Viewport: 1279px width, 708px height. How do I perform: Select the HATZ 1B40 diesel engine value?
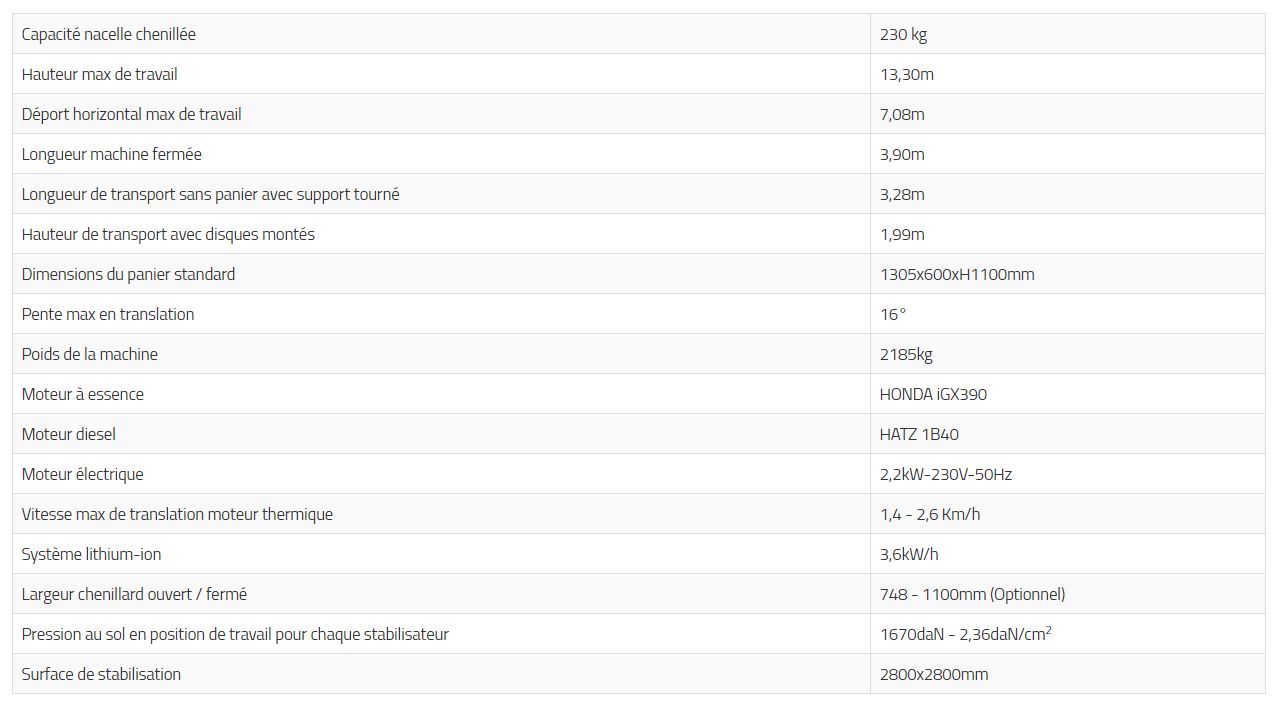(x=919, y=434)
